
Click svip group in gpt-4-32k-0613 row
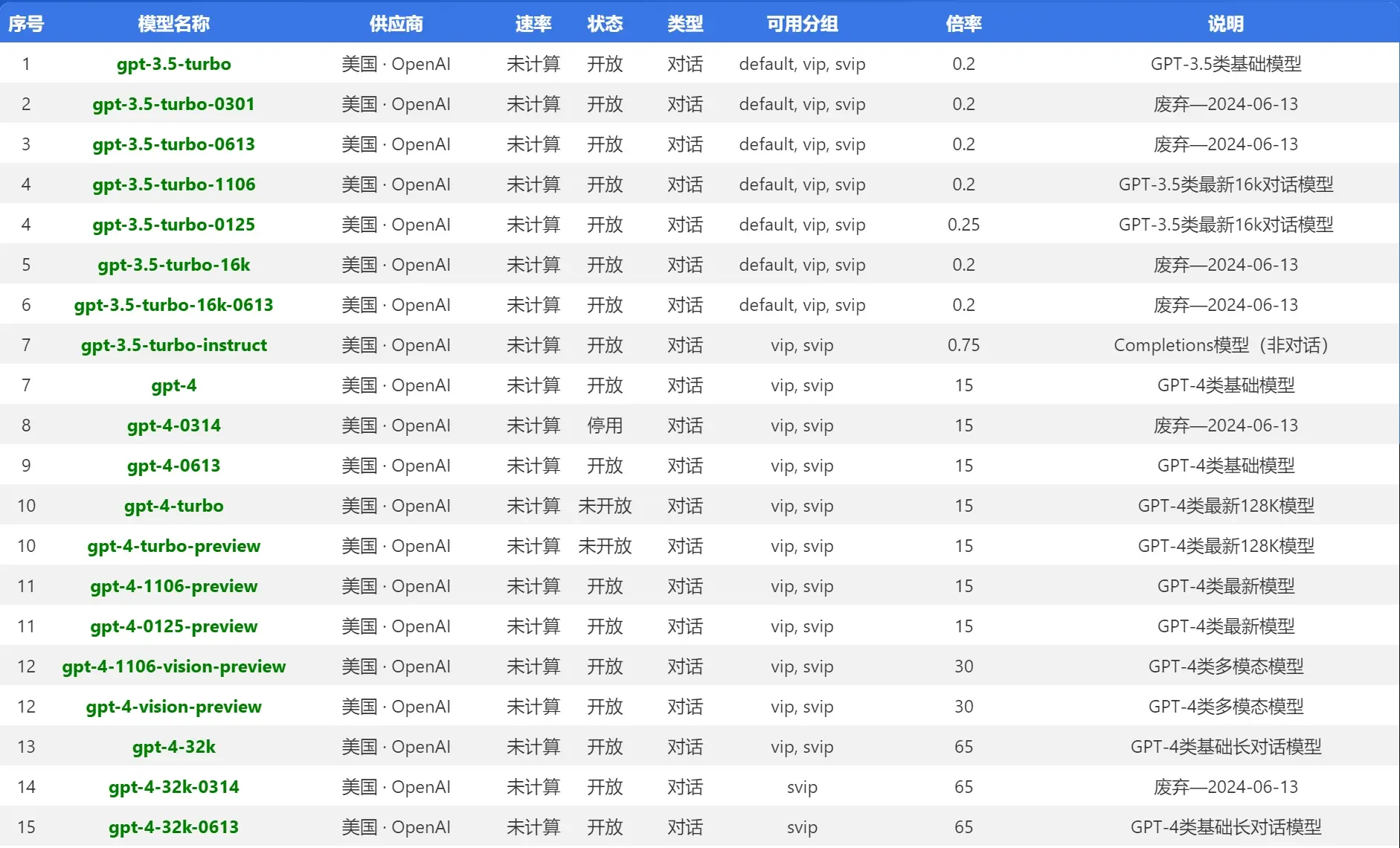point(802,827)
